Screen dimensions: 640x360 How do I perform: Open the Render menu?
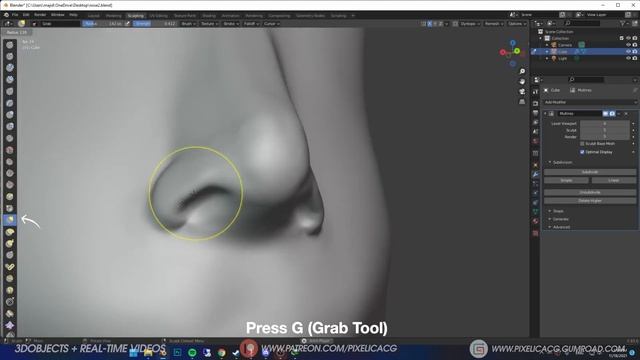click(x=40, y=15)
